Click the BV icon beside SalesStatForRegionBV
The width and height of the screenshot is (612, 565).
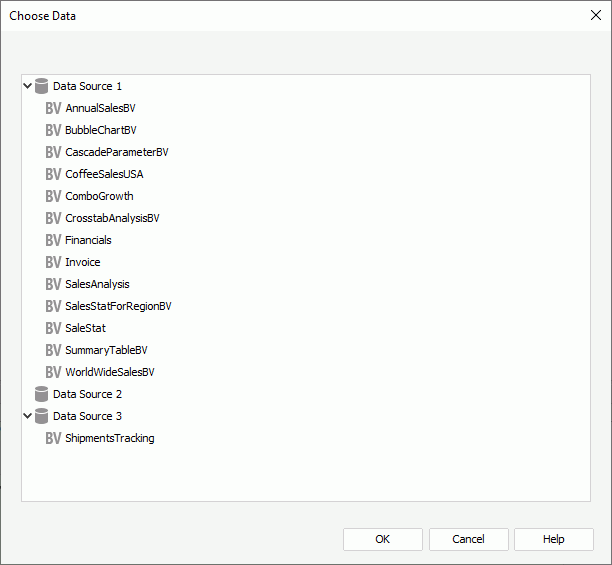pos(53,306)
